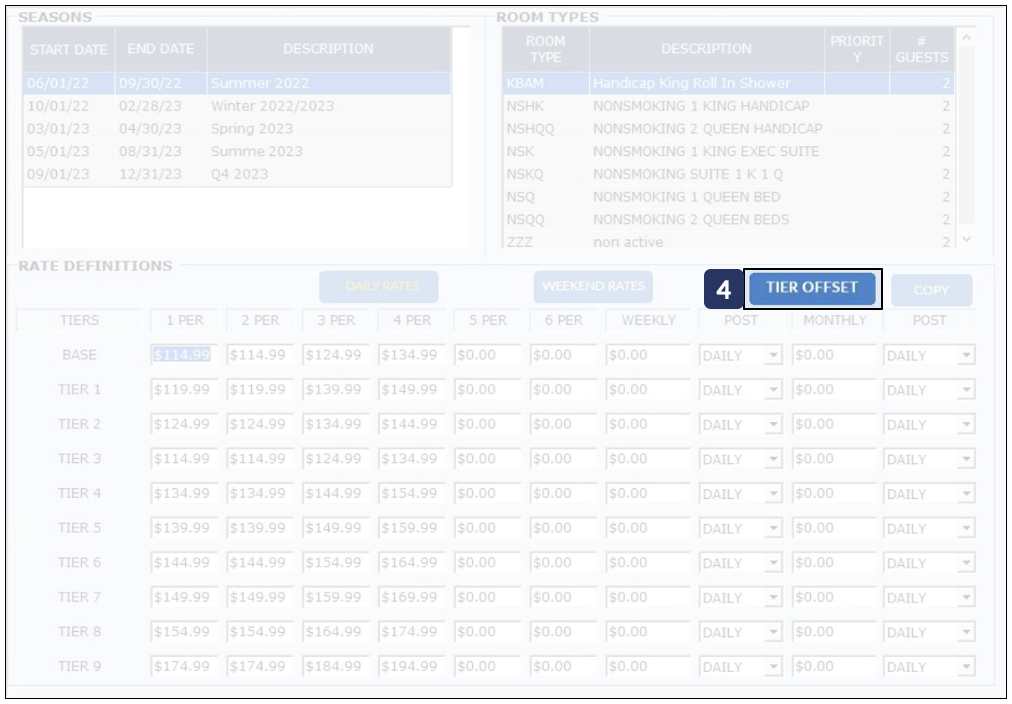Select the Winter 2022/2023 season row

[236, 106]
